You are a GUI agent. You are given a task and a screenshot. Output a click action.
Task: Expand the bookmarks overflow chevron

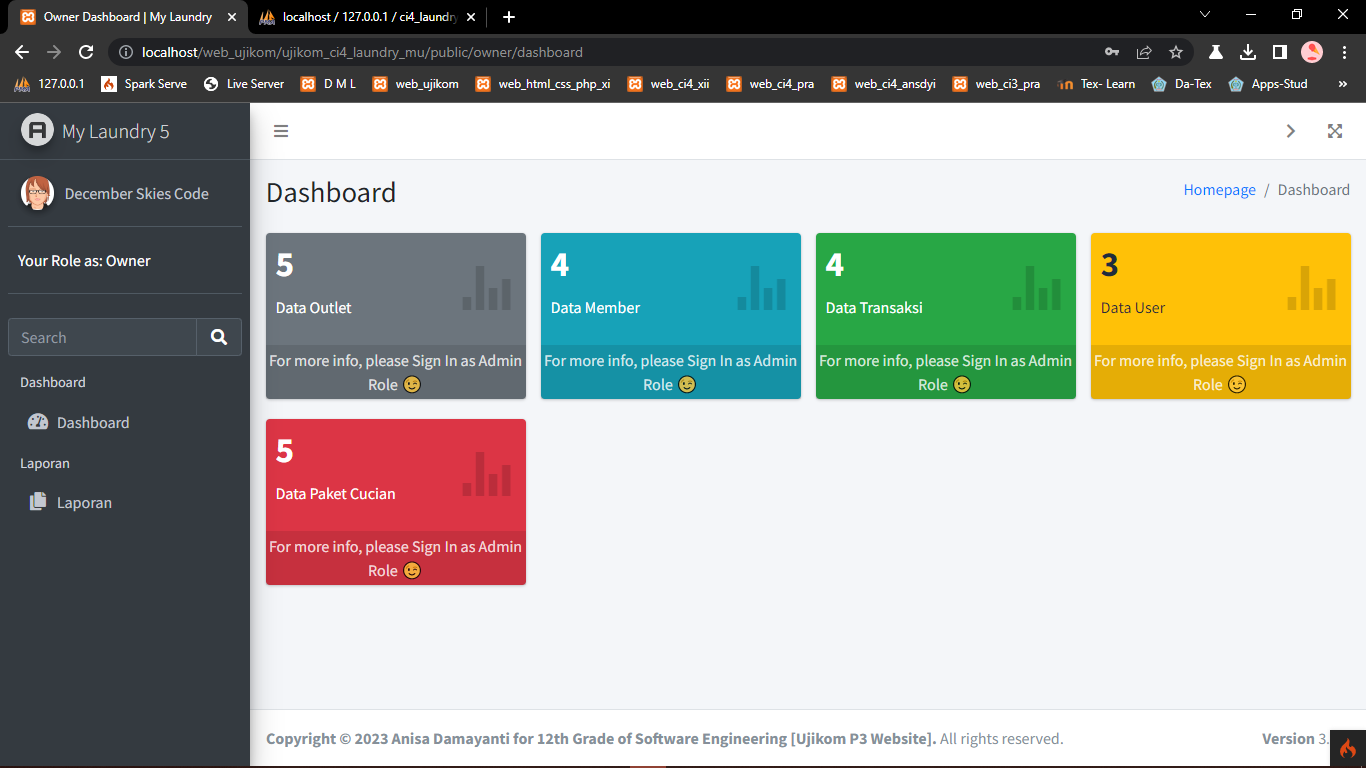1342,84
